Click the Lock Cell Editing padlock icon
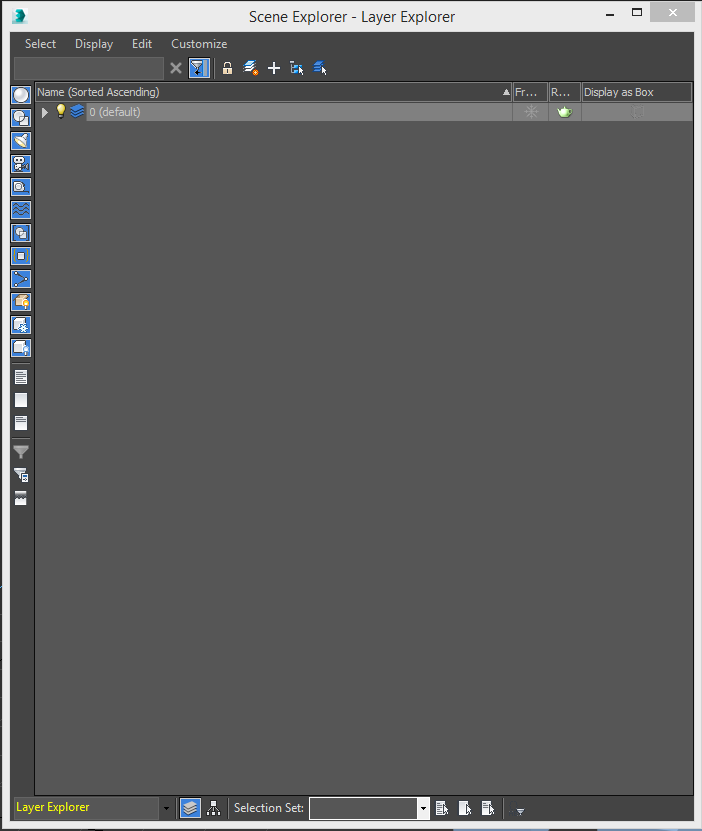Viewport: 702px width, 831px height. click(227, 68)
